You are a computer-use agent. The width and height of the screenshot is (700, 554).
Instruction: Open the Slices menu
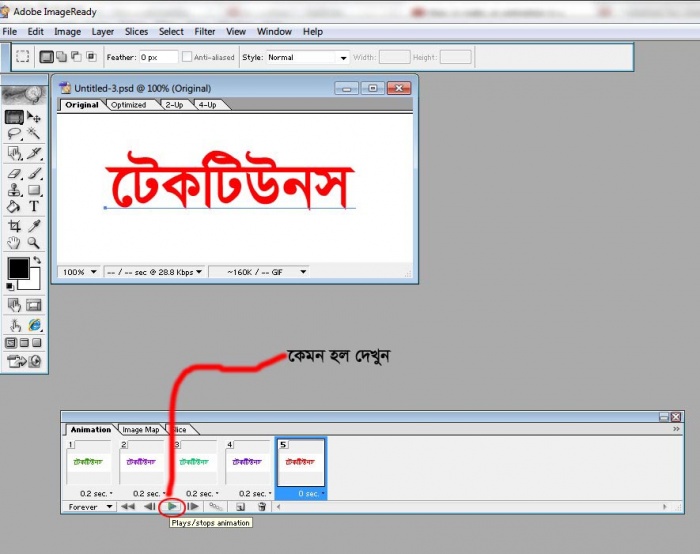tap(136, 32)
